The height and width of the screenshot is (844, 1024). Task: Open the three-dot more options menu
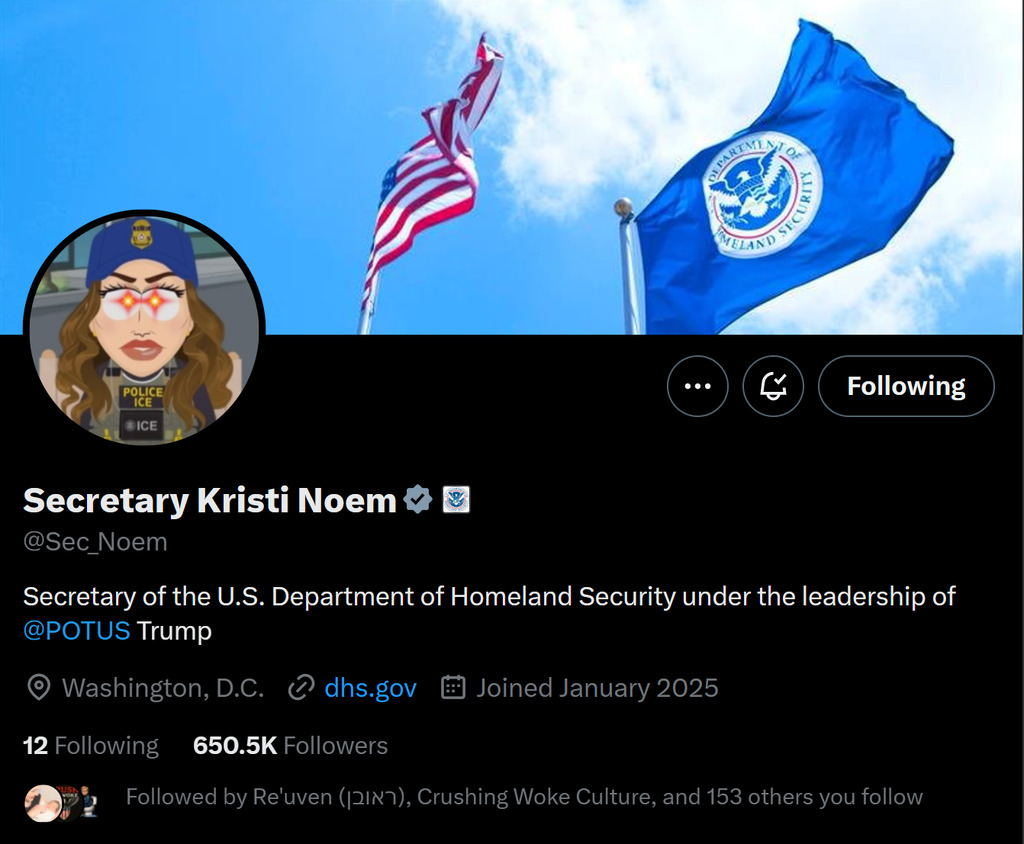coord(697,386)
